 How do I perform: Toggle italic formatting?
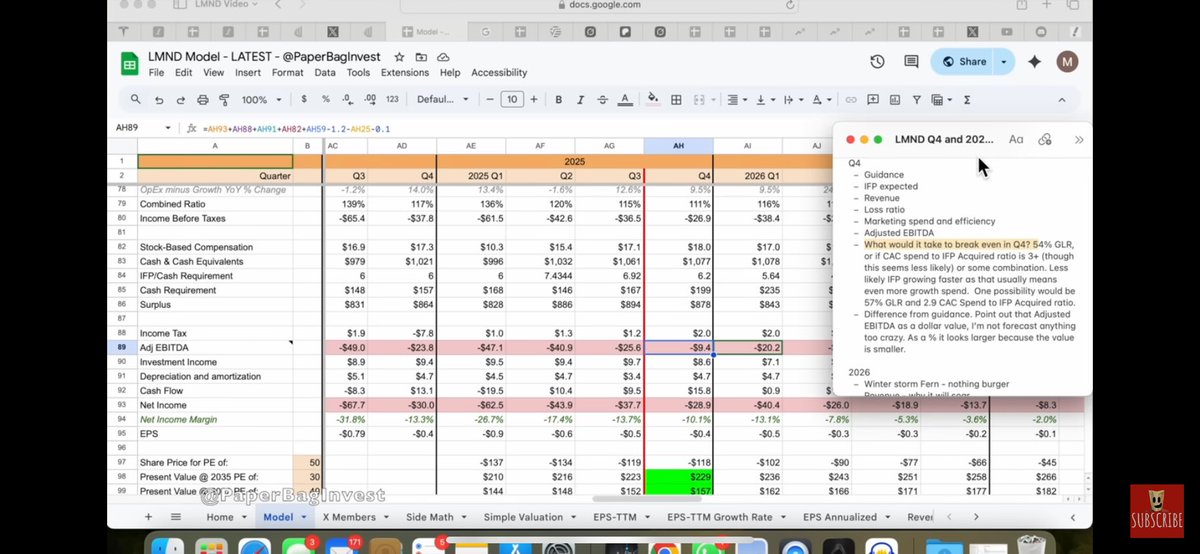pos(580,100)
